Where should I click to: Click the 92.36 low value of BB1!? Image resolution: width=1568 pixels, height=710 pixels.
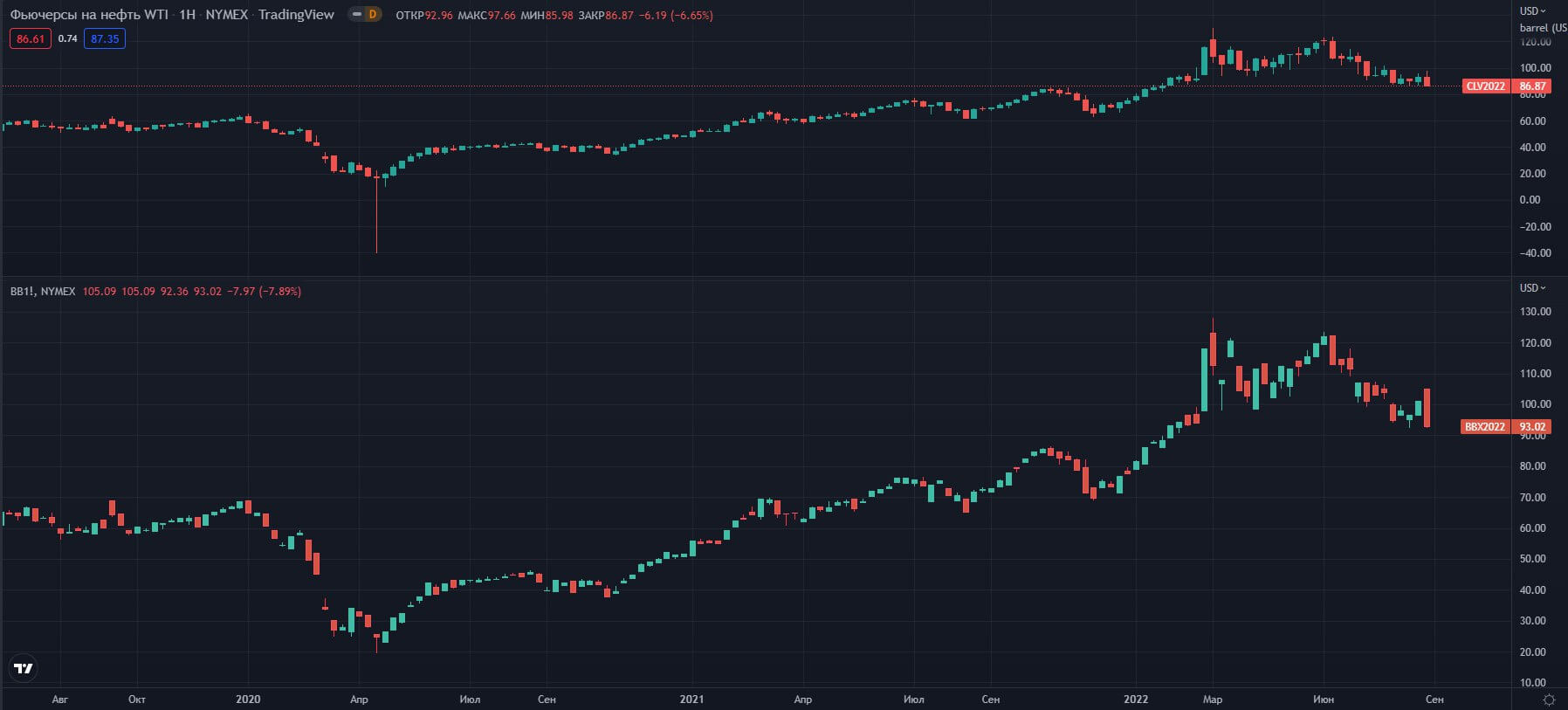pos(174,291)
